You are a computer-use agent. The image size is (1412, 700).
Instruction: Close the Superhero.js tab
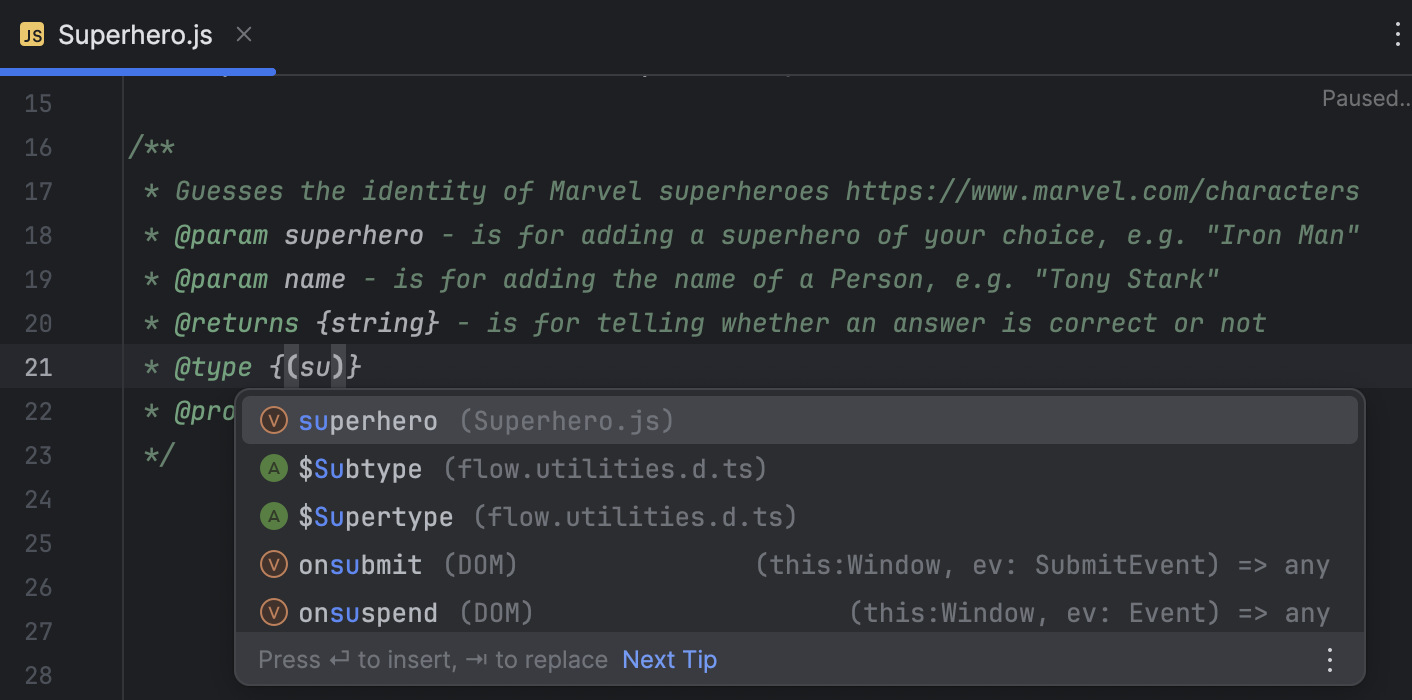tap(243, 33)
